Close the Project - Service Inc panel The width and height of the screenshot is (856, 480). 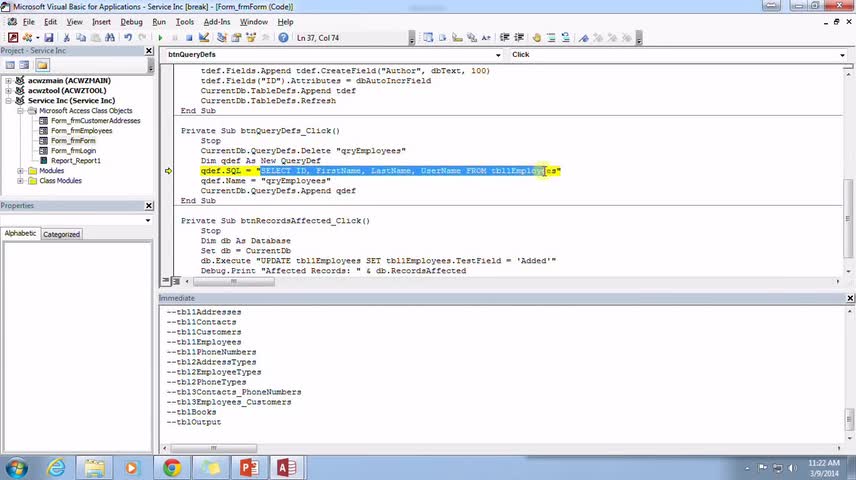point(149,50)
